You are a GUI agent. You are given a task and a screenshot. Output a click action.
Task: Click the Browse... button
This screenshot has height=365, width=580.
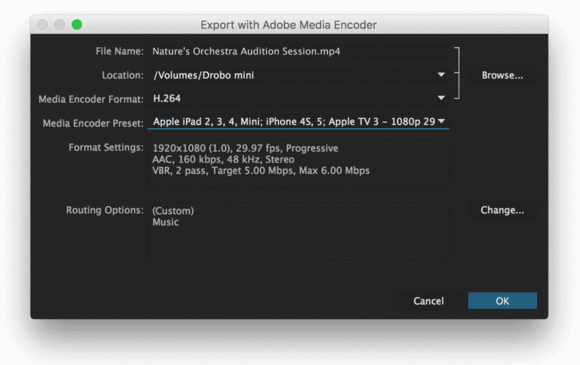pos(502,75)
